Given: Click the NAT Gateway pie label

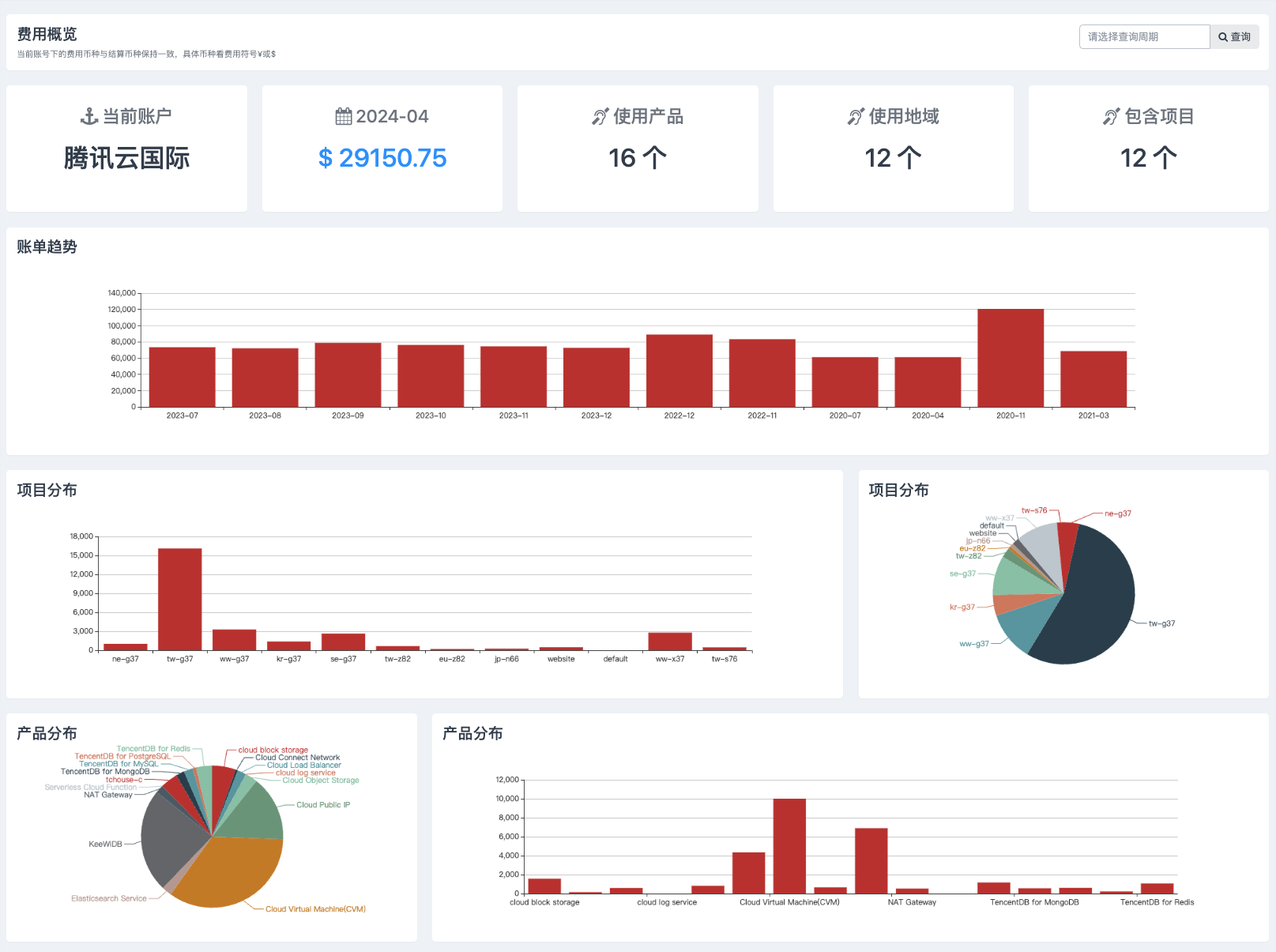Looking at the screenshot, I should 108,795.
